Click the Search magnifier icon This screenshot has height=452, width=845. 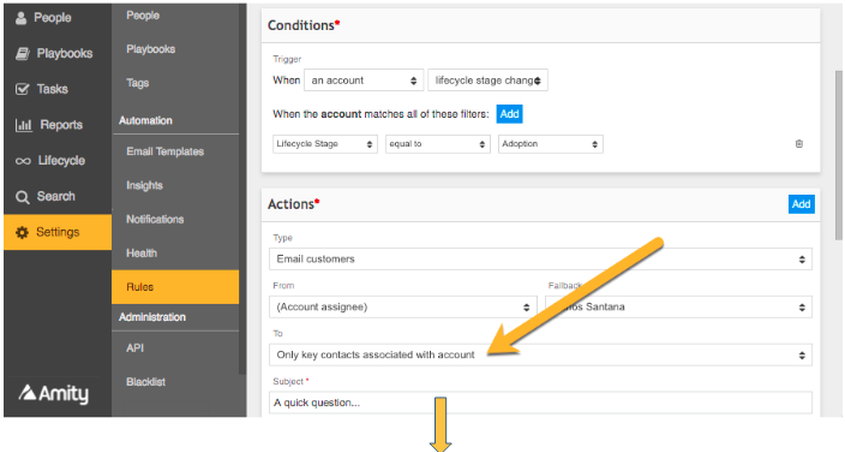click(x=22, y=197)
